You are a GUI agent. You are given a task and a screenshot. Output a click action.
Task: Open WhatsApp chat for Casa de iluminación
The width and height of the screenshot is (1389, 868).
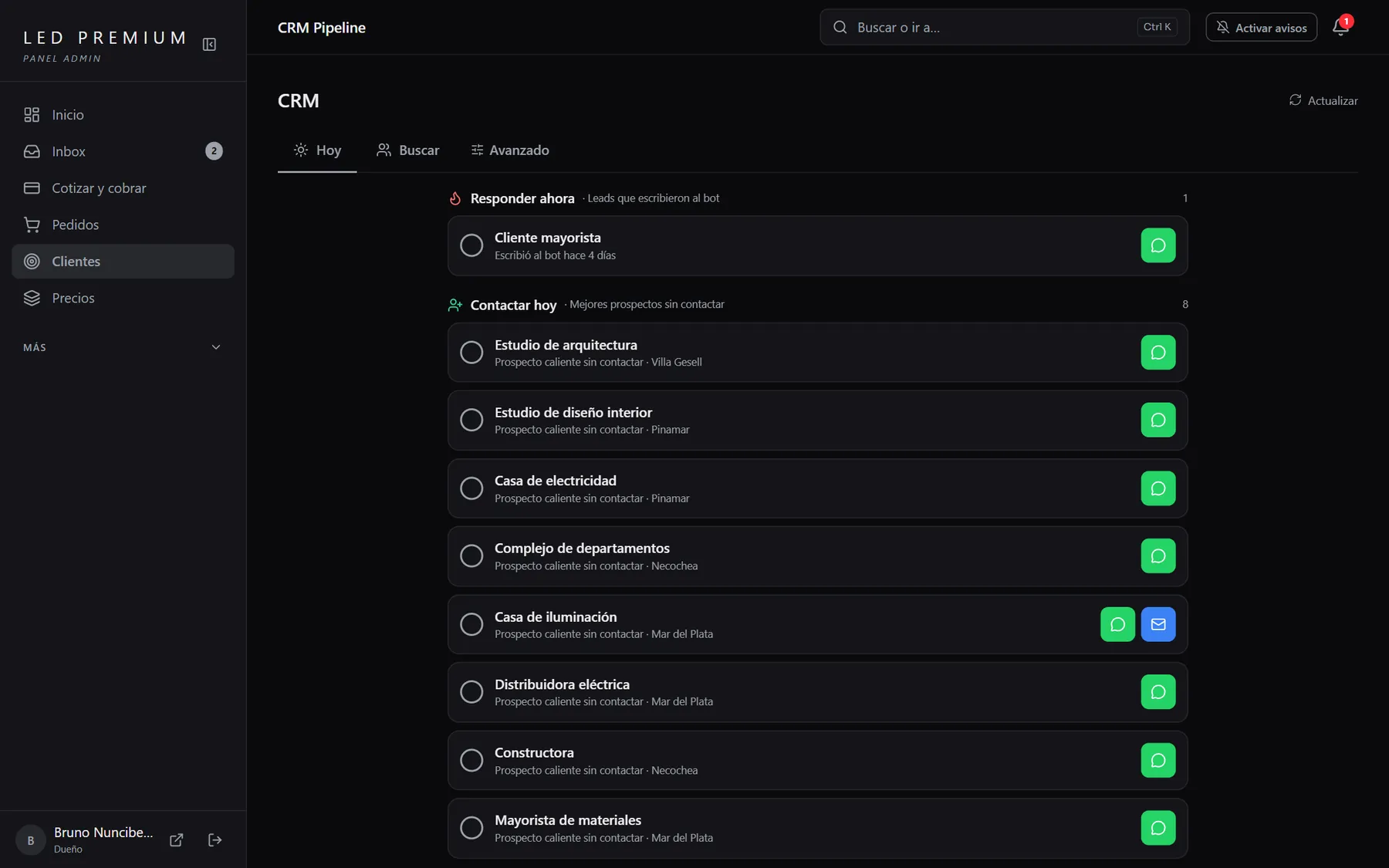pos(1117,624)
